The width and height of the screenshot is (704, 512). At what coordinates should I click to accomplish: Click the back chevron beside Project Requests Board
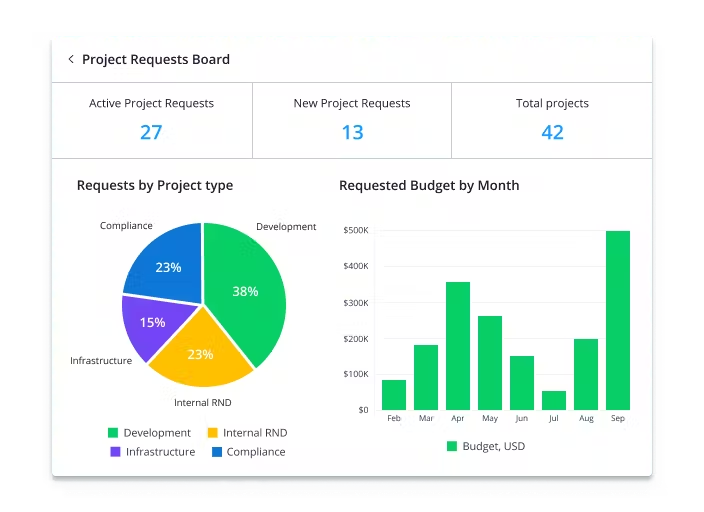click(71, 60)
